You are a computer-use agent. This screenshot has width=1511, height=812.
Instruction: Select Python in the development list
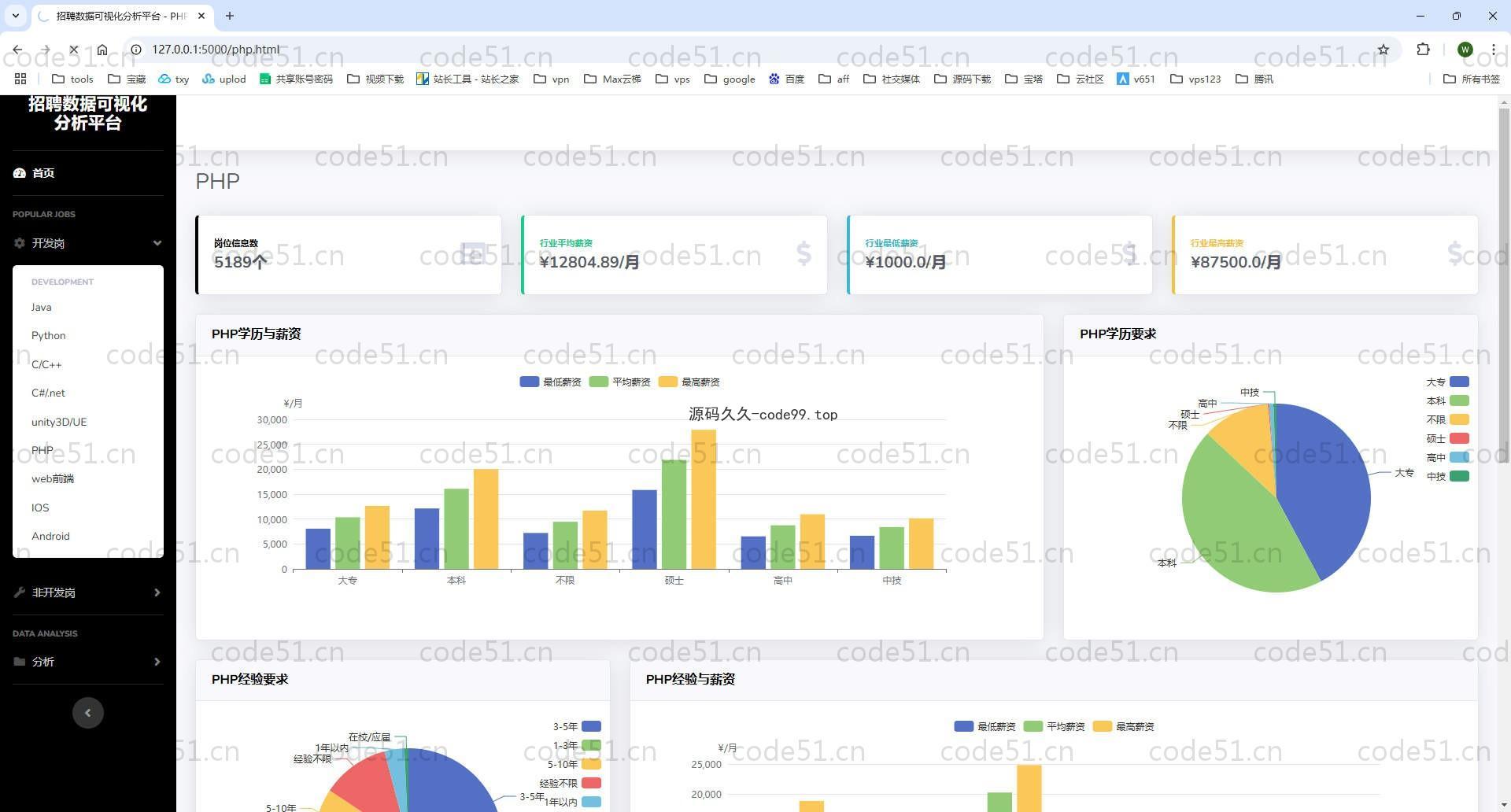click(49, 336)
